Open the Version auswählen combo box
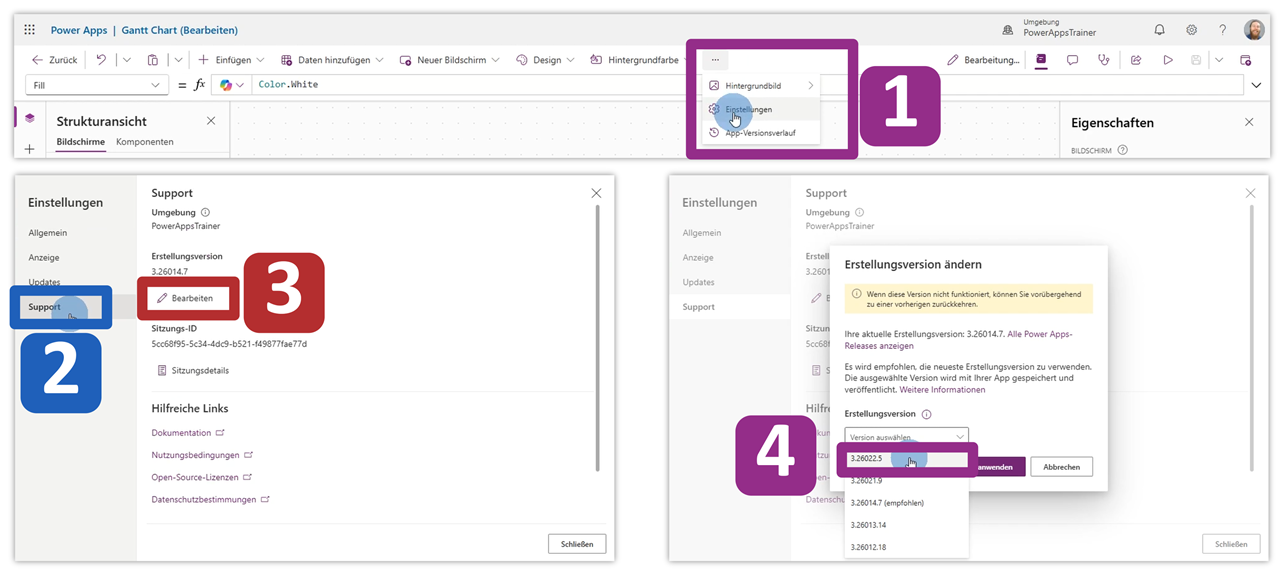The image size is (1280, 573). pos(907,436)
